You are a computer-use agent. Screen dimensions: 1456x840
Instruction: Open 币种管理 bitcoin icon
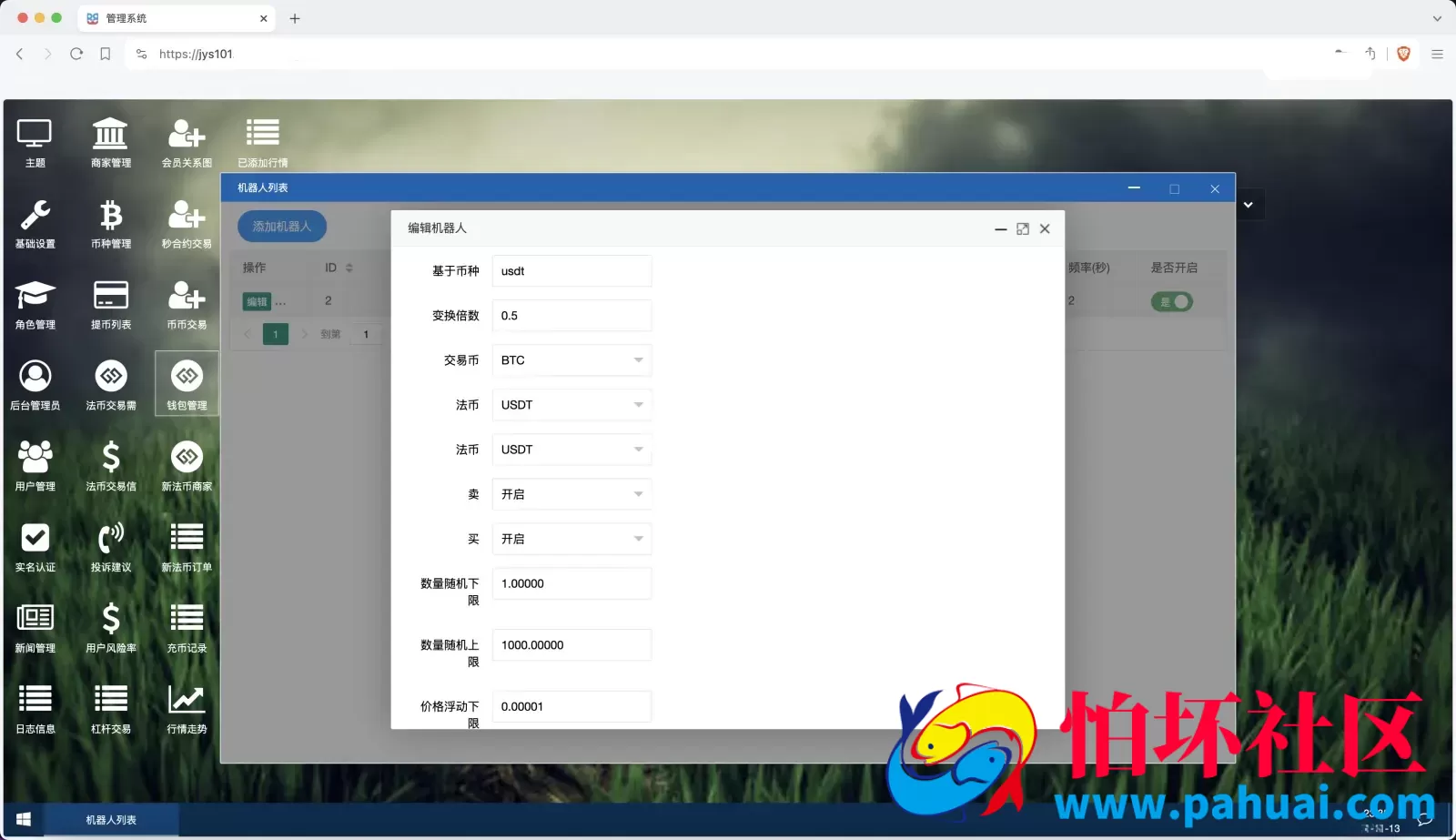(x=110, y=224)
